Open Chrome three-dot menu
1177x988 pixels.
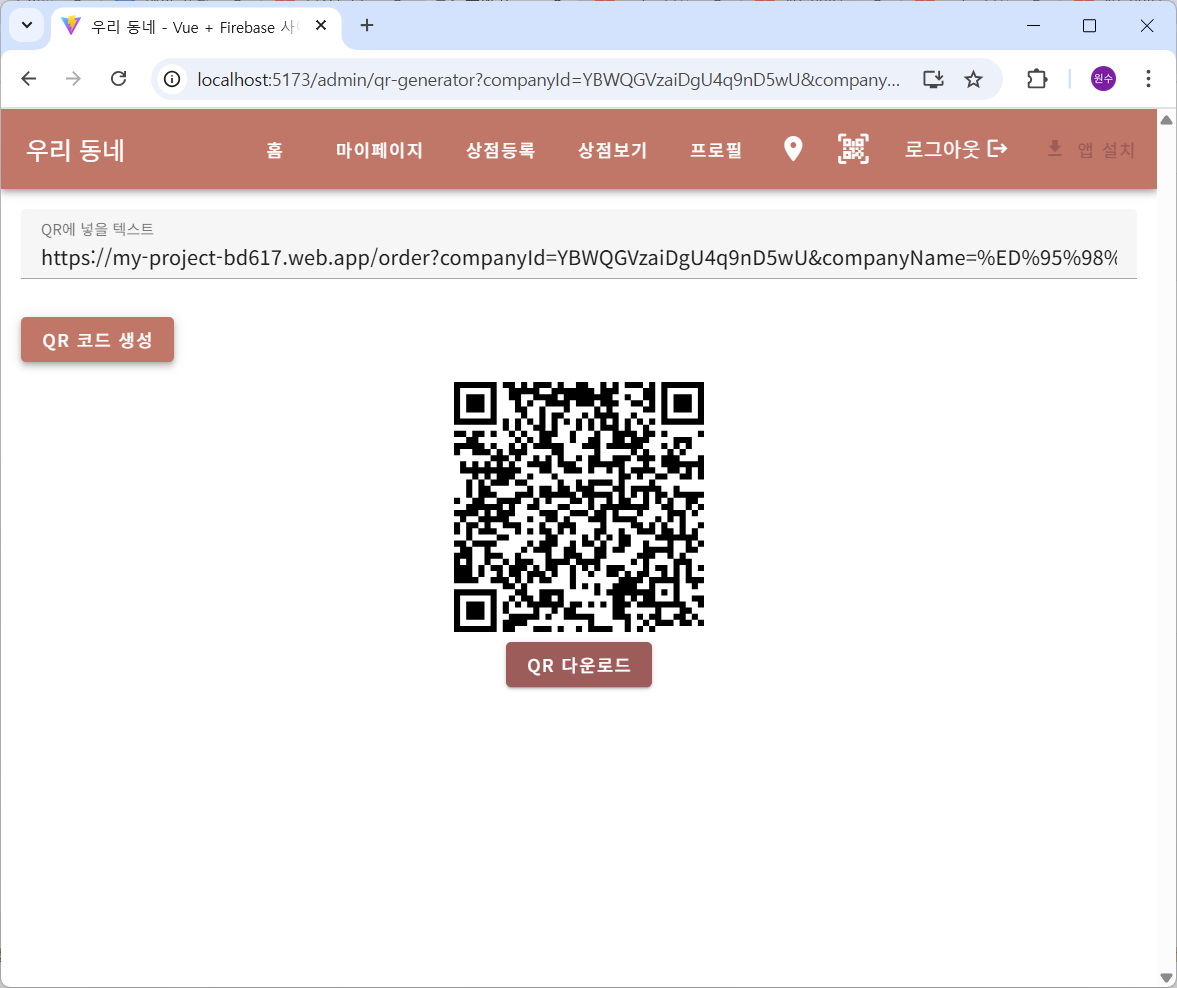point(1148,79)
